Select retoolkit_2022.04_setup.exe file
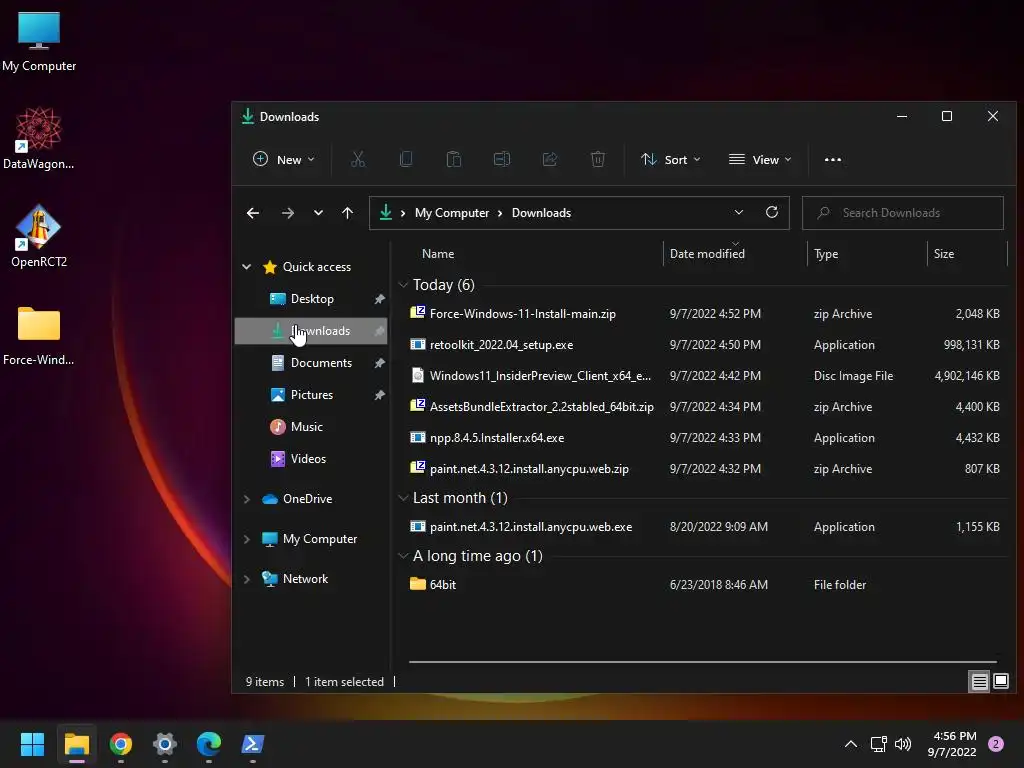1024x768 pixels. [x=704, y=345]
